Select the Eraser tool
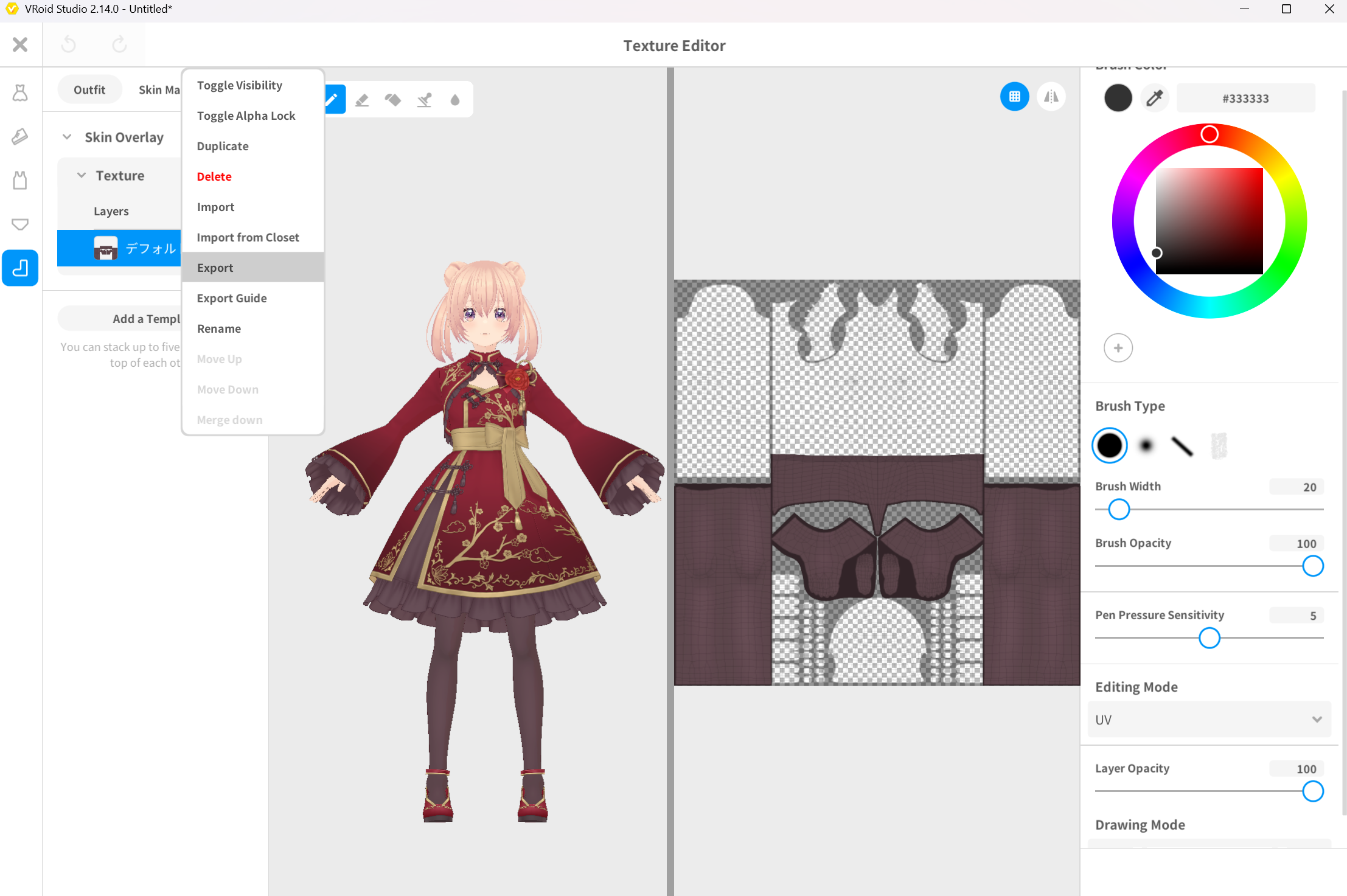The width and height of the screenshot is (1347, 896). tap(362, 99)
